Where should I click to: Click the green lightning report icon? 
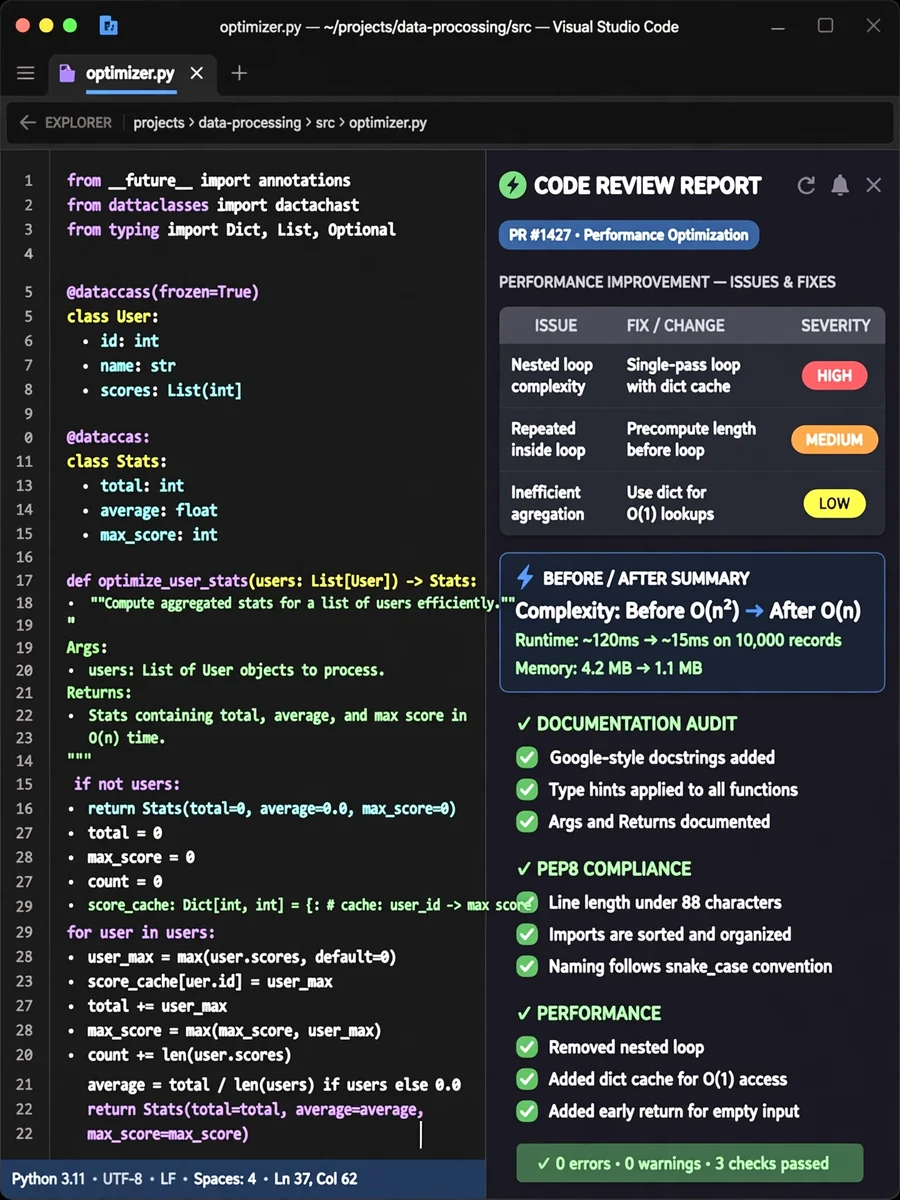pyautogui.click(x=512, y=185)
